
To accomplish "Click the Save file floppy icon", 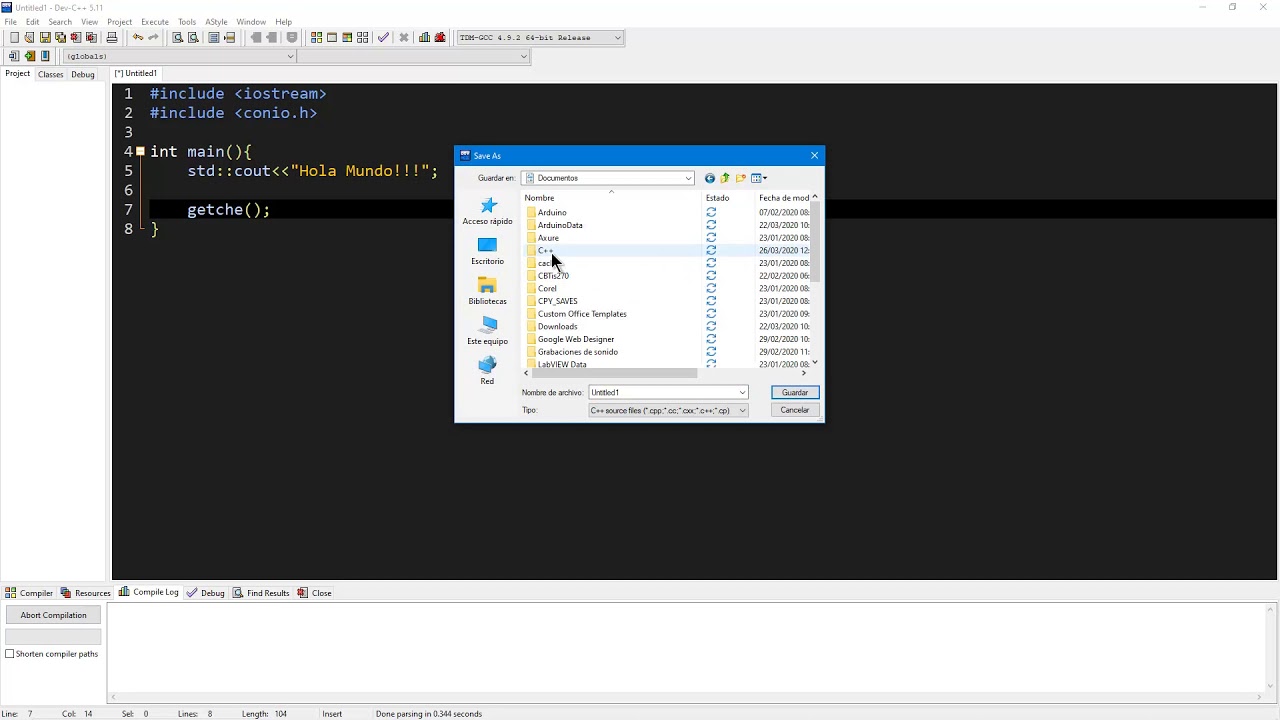I will coord(45,38).
